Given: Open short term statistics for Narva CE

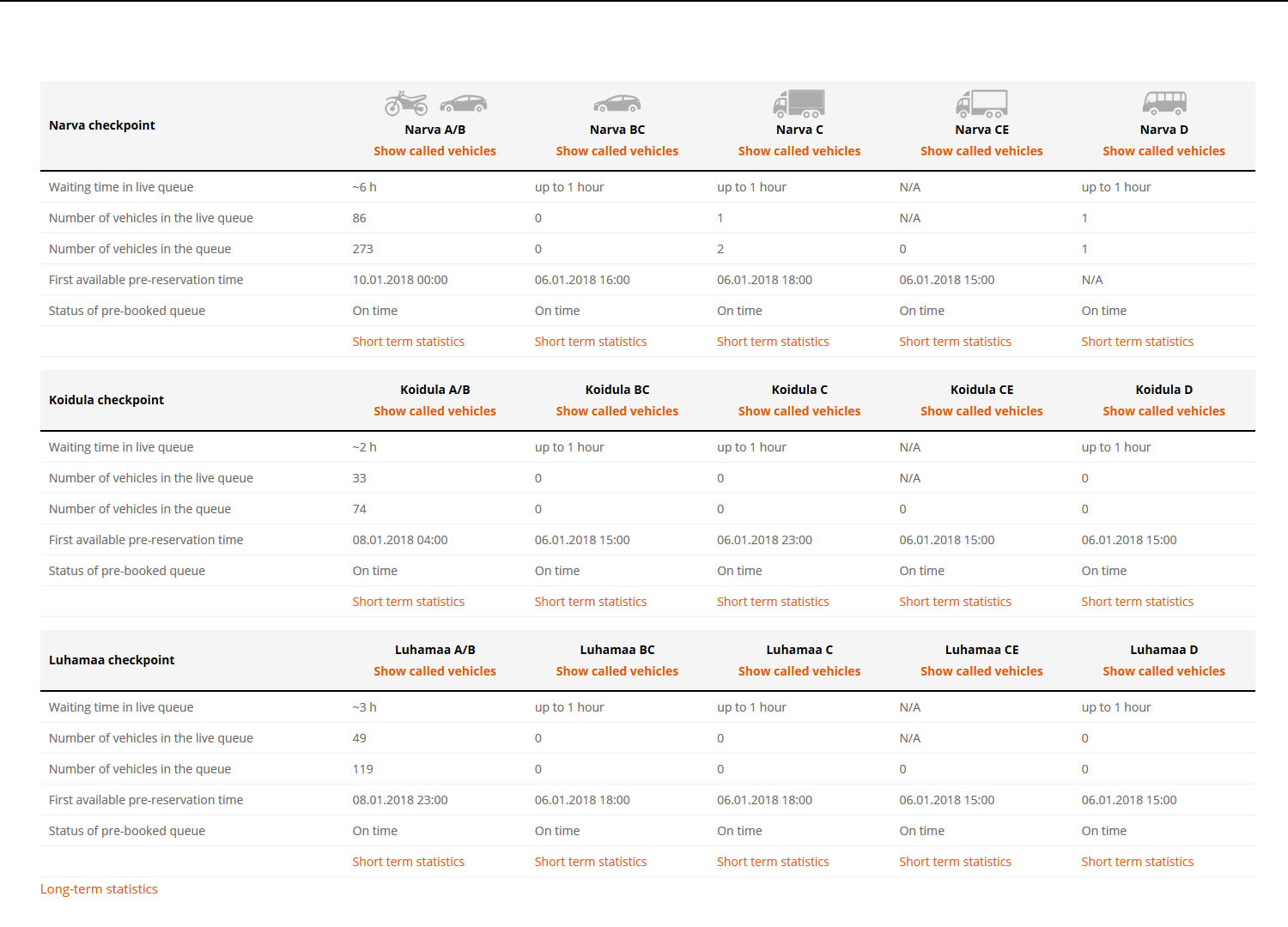Looking at the screenshot, I should tap(955, 342).
